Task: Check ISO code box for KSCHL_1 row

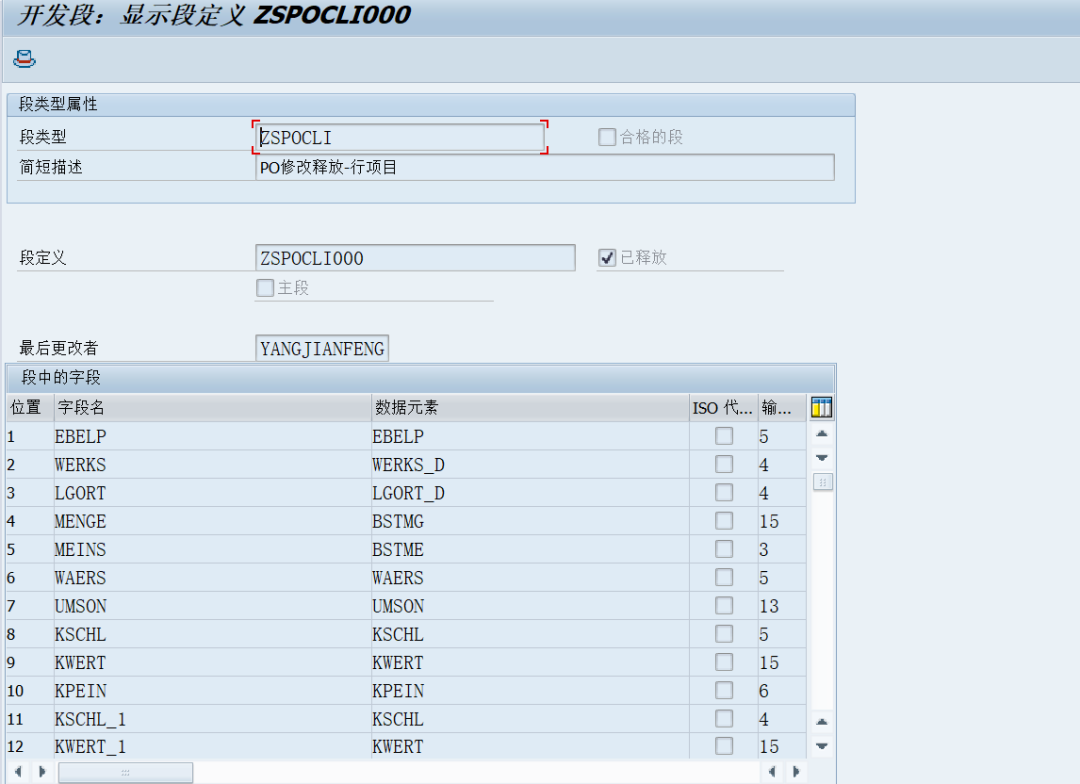Action: click(x=724, y=719)
